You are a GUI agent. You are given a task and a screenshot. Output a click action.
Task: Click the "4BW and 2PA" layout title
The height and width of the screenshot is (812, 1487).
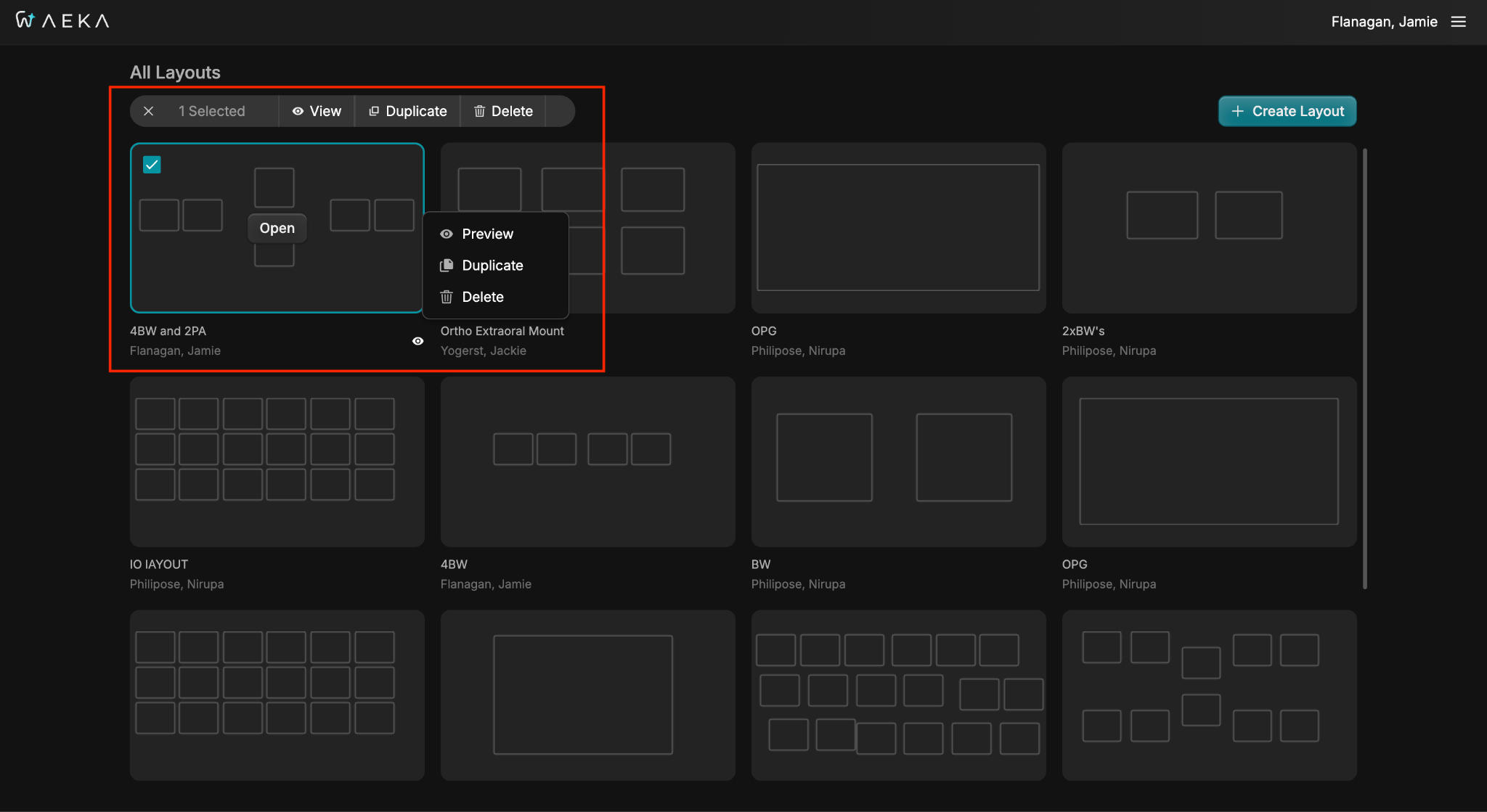tap(168, 331)
